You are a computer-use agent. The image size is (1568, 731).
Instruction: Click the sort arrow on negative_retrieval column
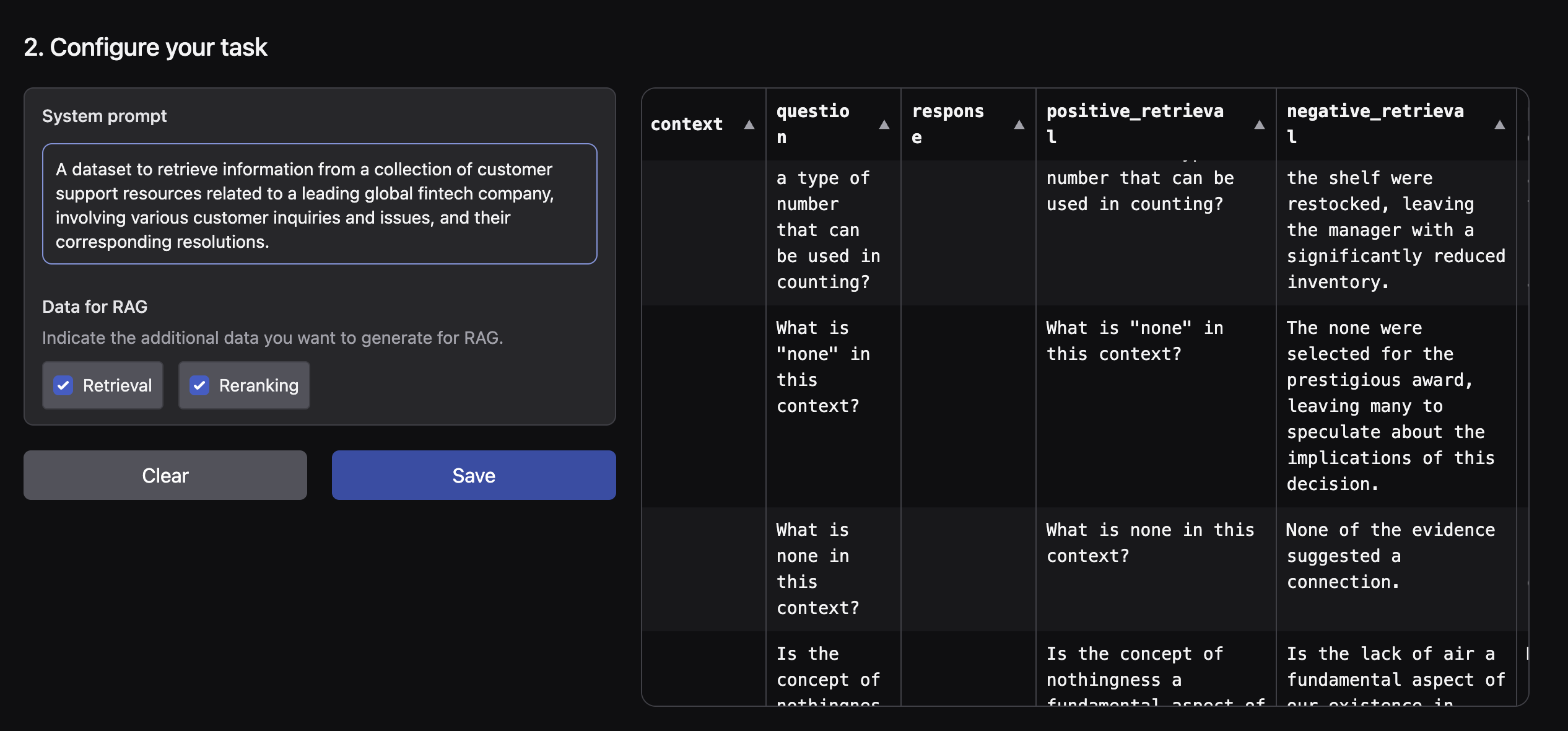(x=1499, y=125)
